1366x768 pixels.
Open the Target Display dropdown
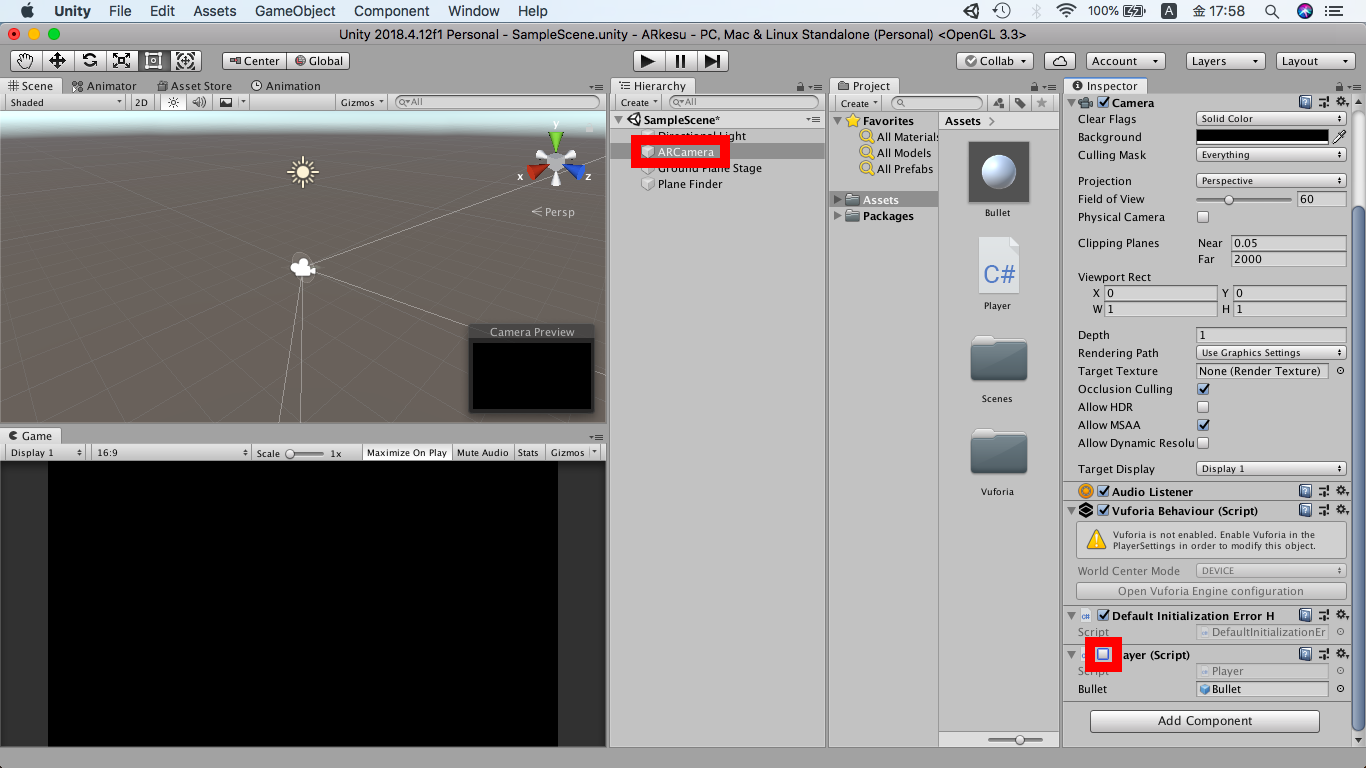1271,469
